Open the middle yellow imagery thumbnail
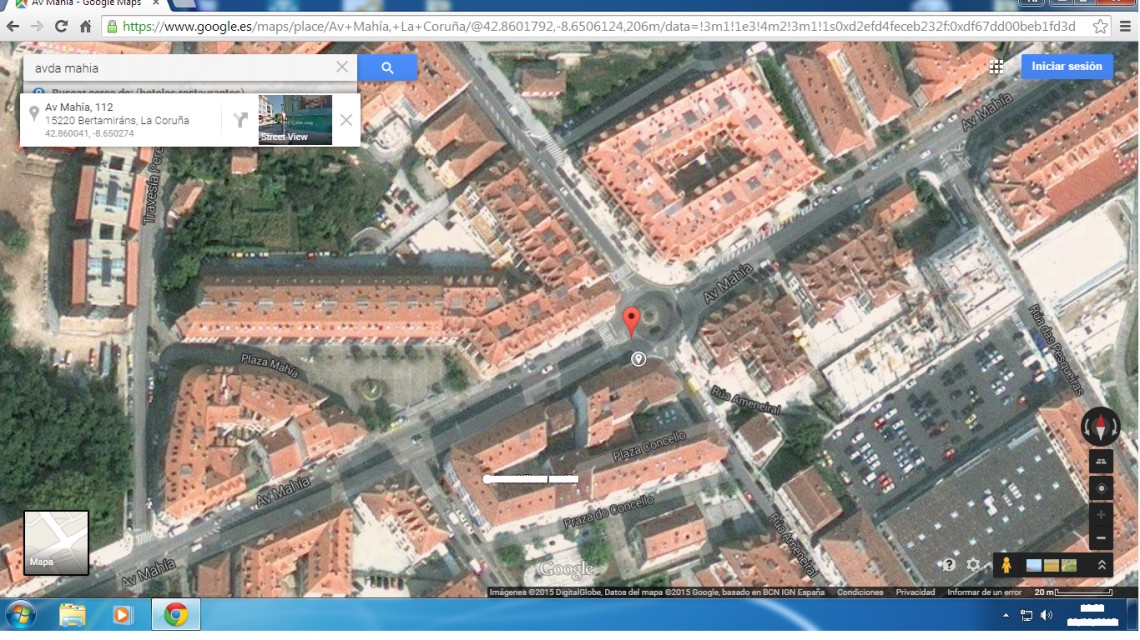The image size is (1140, 640). click(x=1051, y=565)
